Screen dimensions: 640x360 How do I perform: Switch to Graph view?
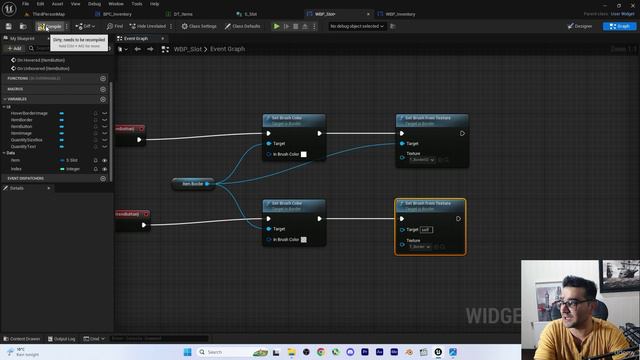coord(620,26)
